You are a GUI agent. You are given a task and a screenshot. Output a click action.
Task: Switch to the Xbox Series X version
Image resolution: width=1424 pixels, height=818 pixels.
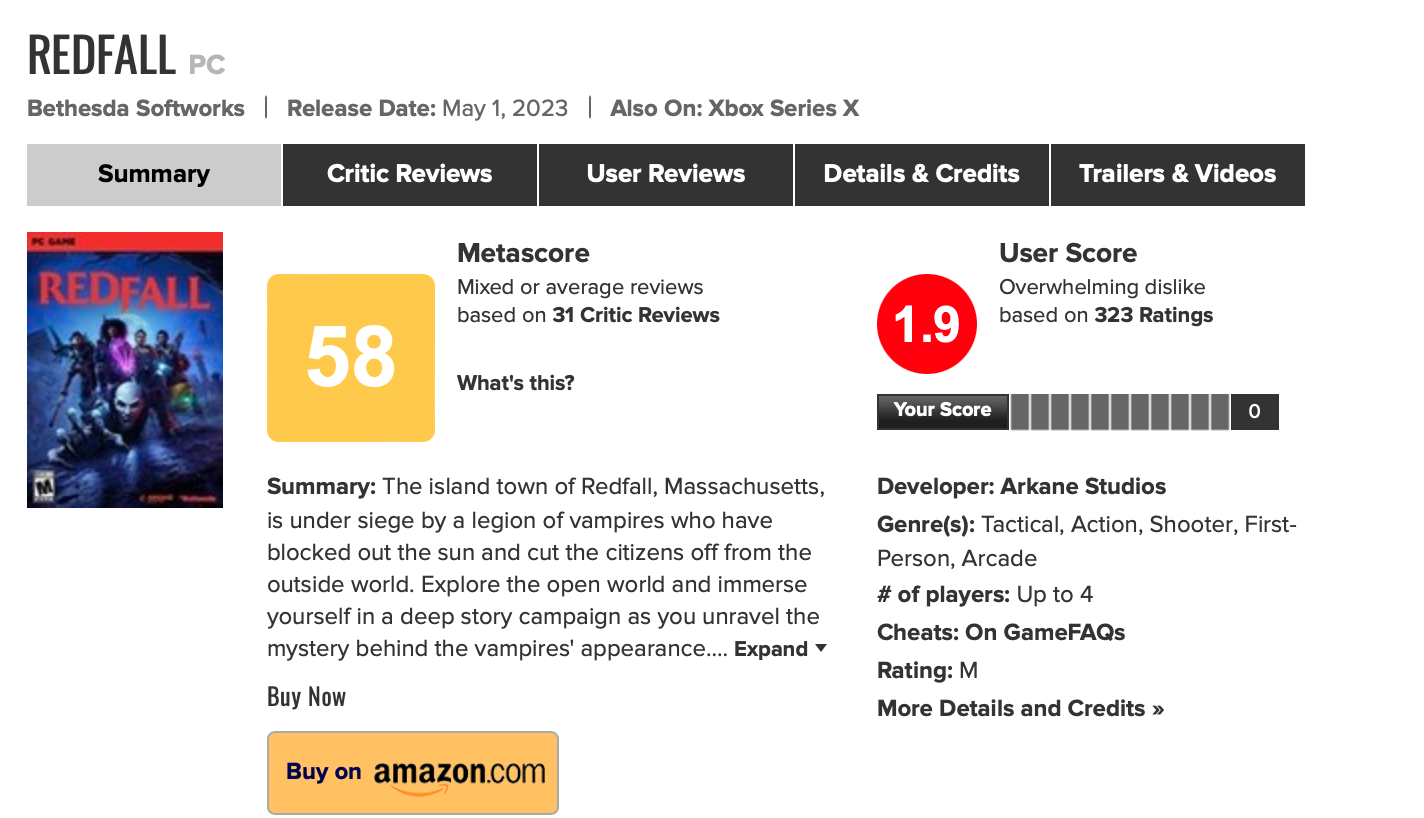783,108
